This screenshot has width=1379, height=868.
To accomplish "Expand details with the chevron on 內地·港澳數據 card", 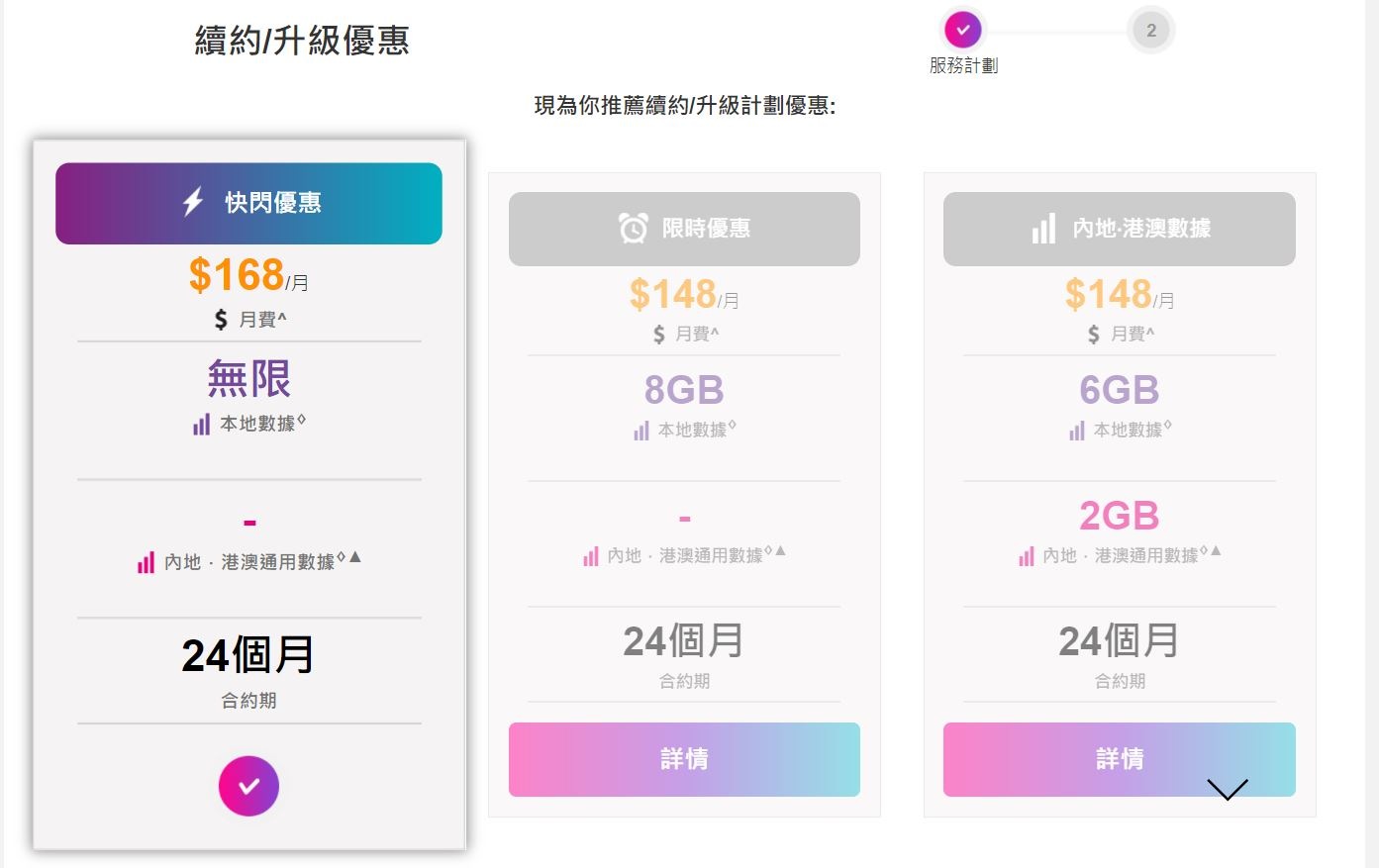I will tap(1228, 791).
